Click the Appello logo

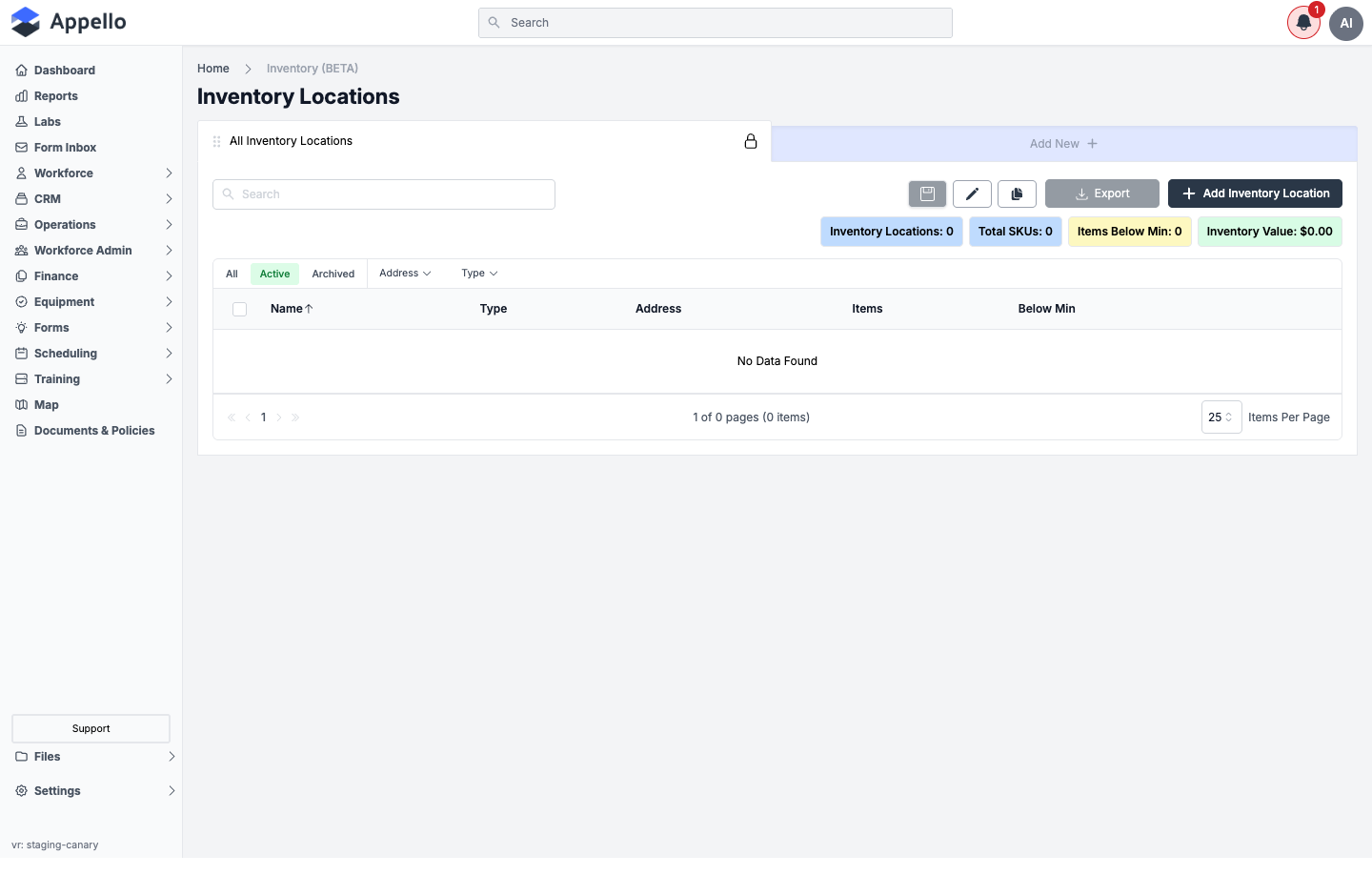[x=69, y=22]
